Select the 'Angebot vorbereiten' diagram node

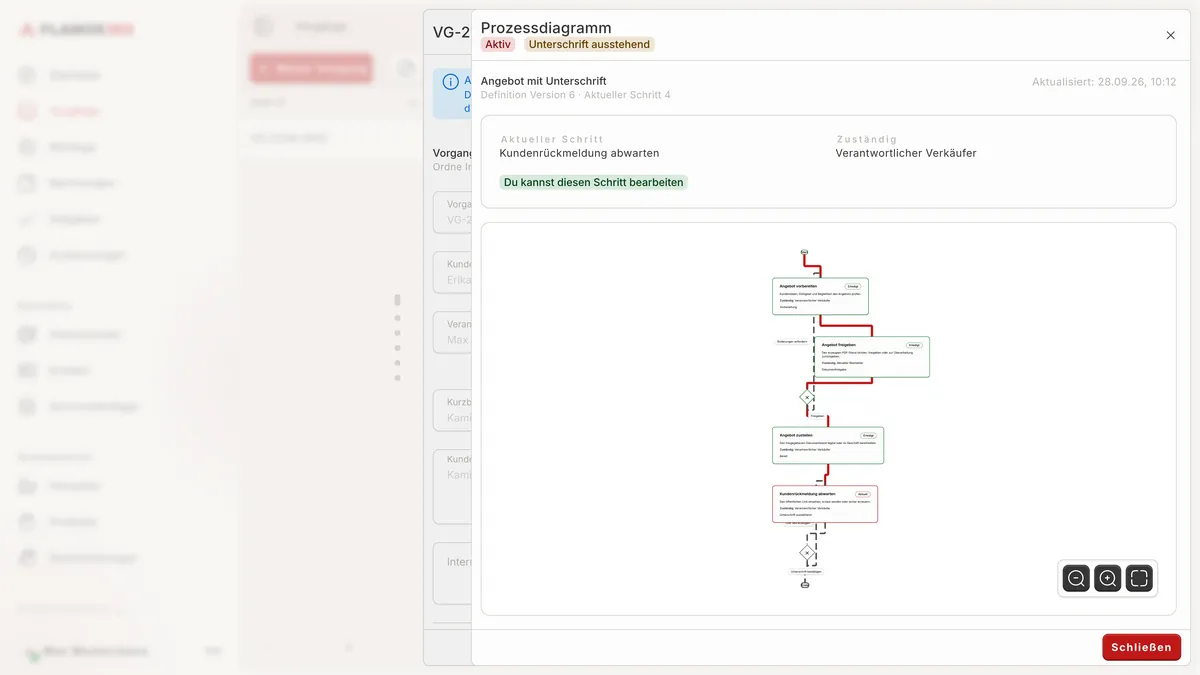click(x=821, y=296)
